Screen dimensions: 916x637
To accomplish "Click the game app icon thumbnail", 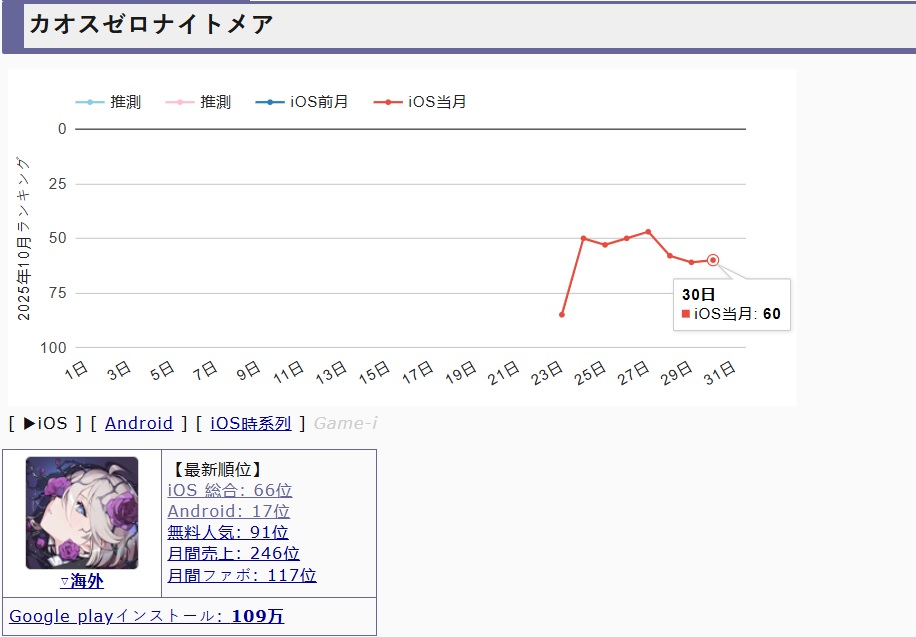I will click(82, 513).
